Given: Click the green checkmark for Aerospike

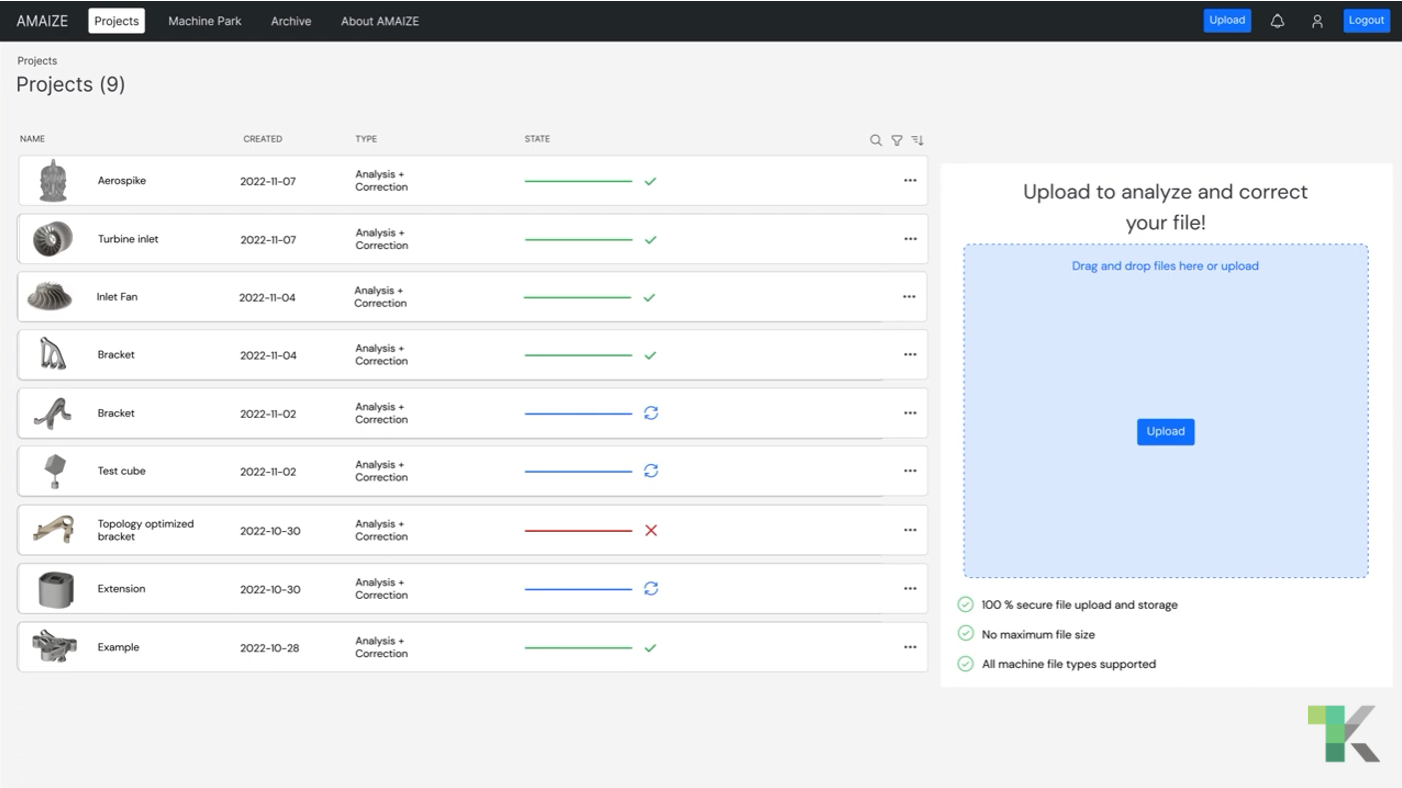Looking at the screenshot, I should click(x=650, y=181).
